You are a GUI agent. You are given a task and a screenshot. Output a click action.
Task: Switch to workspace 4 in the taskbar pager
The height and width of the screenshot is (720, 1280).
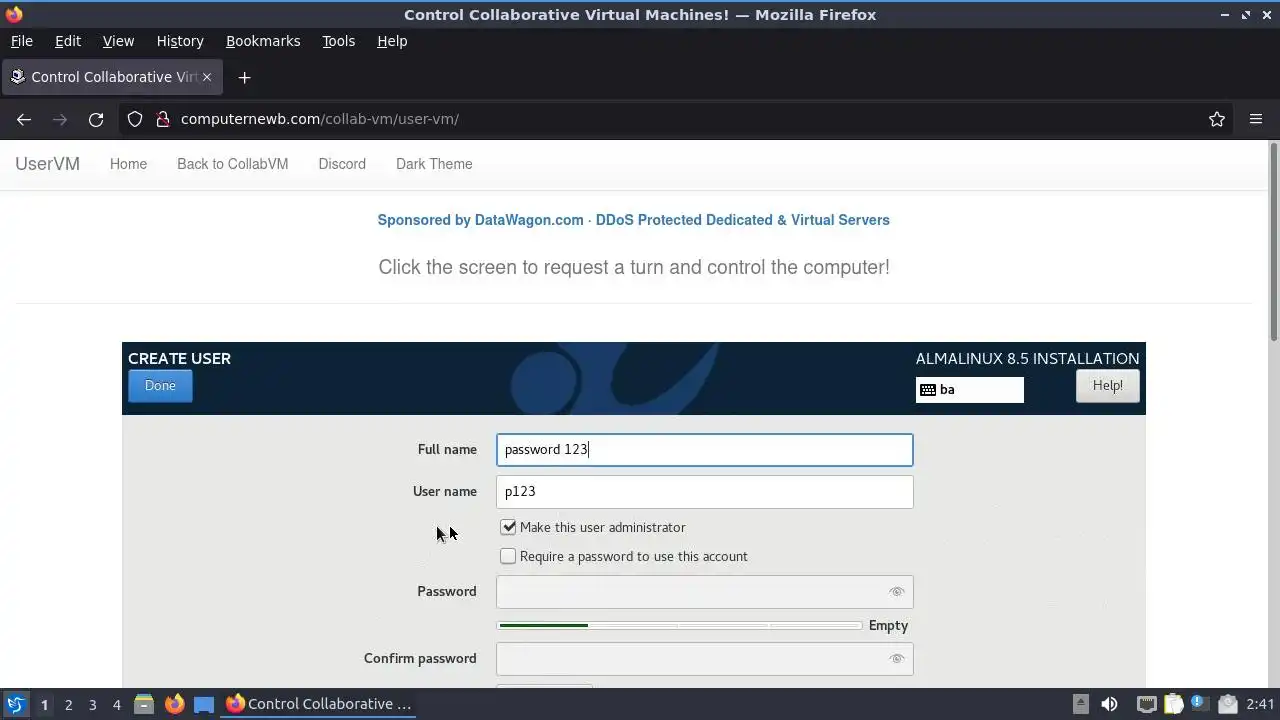click(x=116, y=704)
